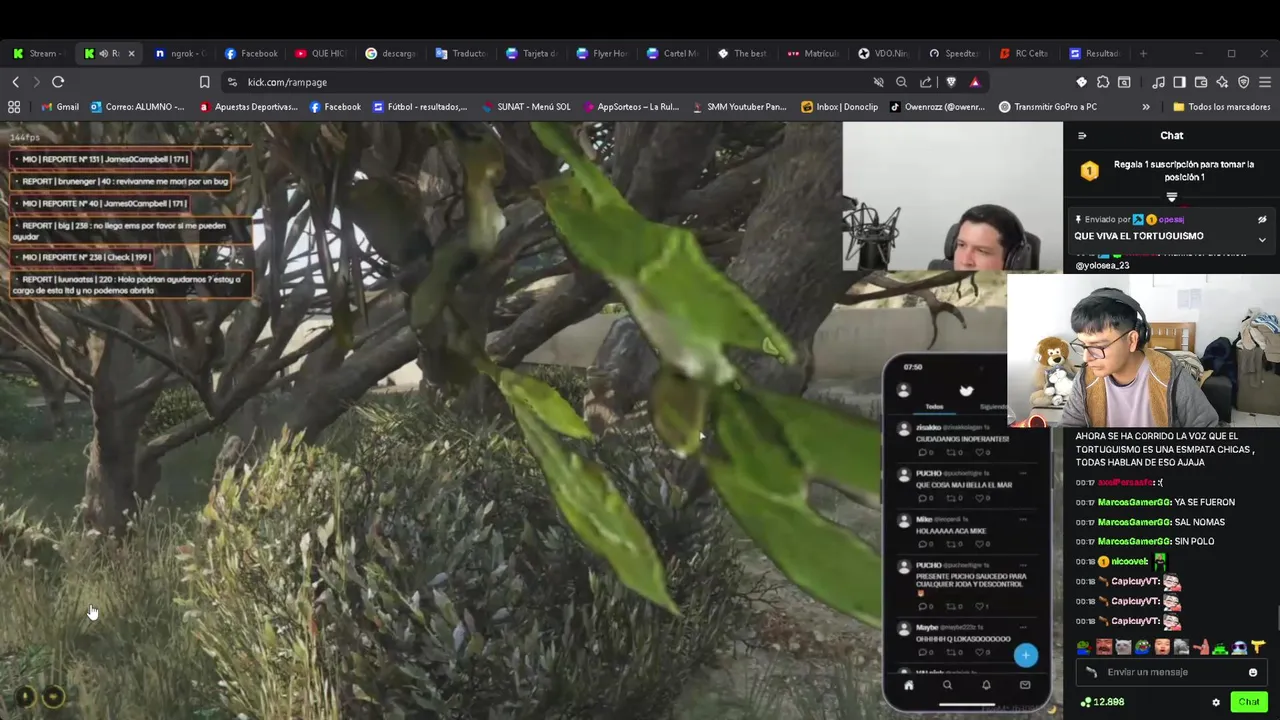
Task: Open the Brave Wallet icon
Action: click(1201, 82)
